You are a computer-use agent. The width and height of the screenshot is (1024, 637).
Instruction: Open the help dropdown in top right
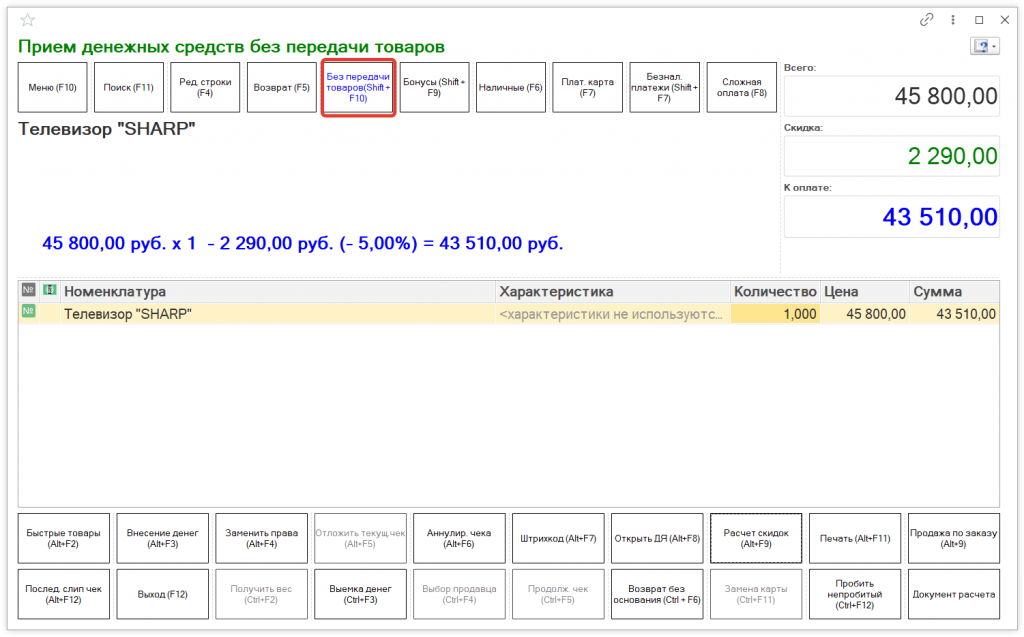984,47
